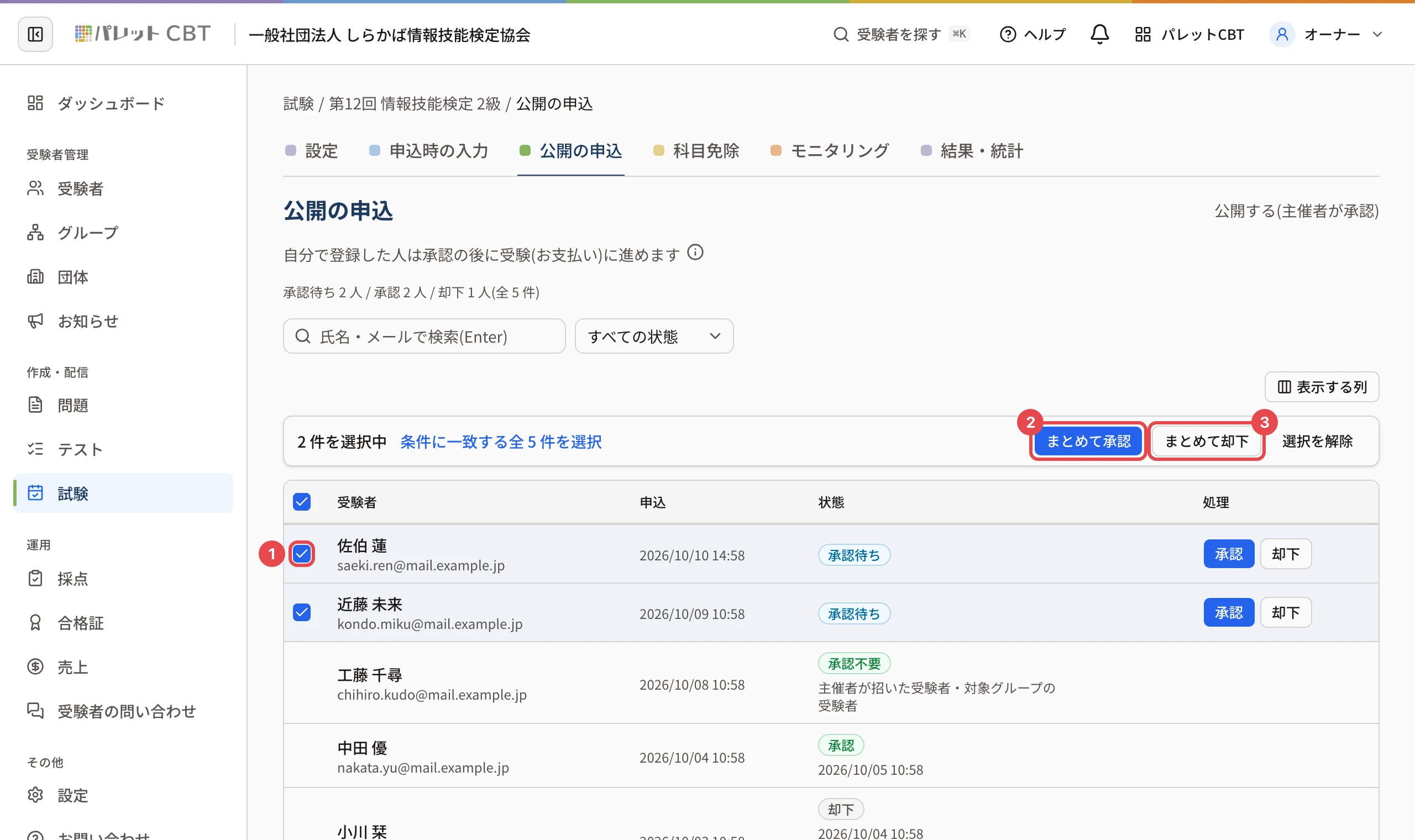Image resolution: width=1415 pixels, height=840 pixels.
Task: Switch to the モニタリング tab
Action: [x=830, y=150]
